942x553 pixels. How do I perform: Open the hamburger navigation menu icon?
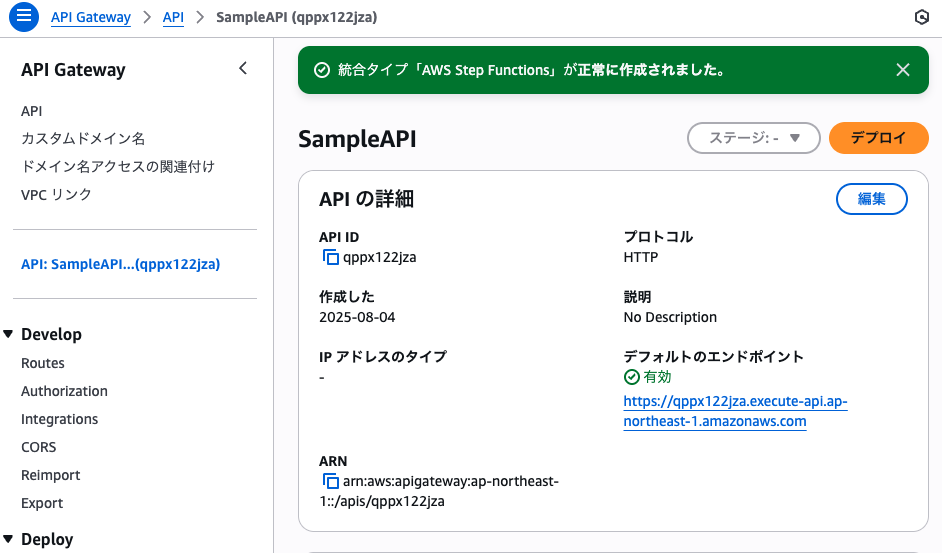(x=24, y=16)
